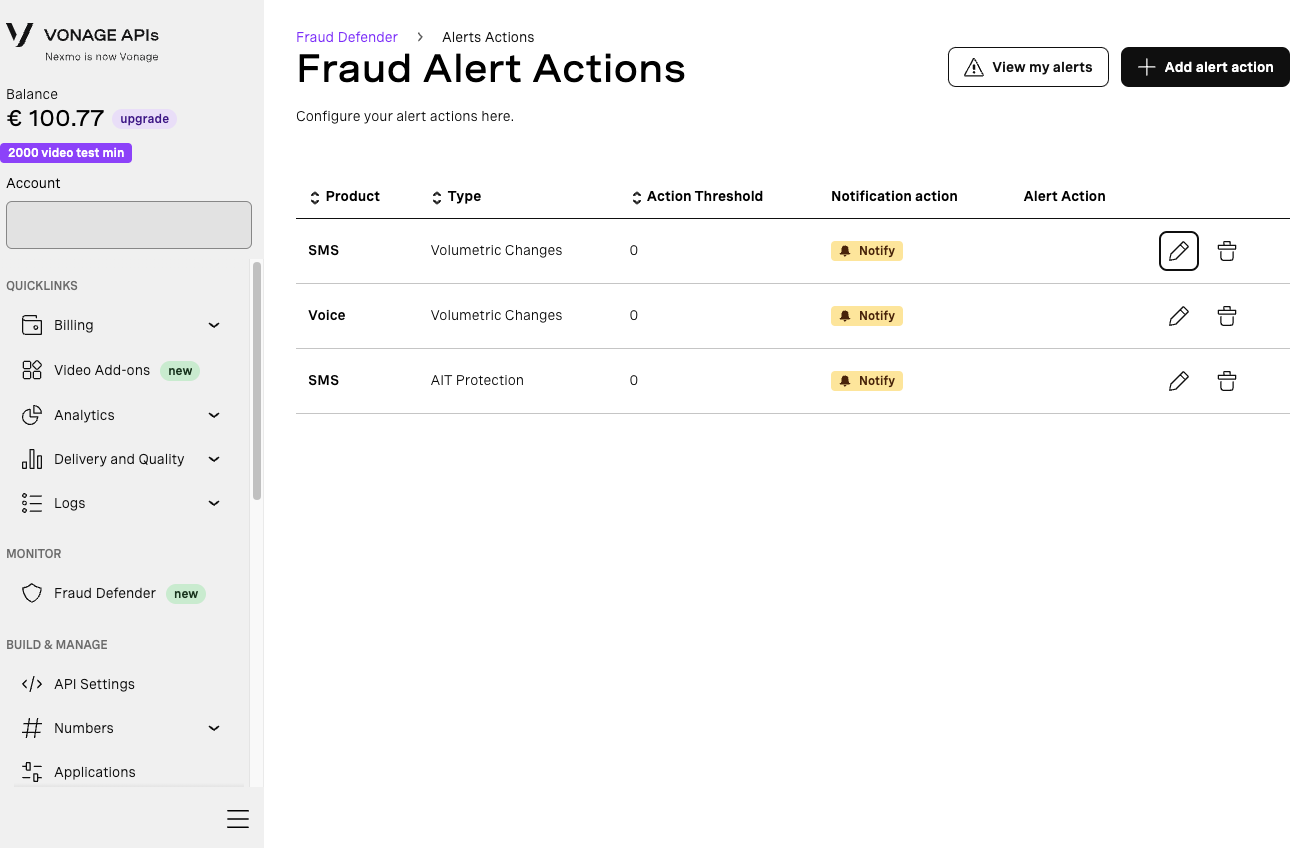The height and width of the screenshot is (848, 1301).
Task: Open Video Add-ons from the sidebar icon
Action: (32, 370)
